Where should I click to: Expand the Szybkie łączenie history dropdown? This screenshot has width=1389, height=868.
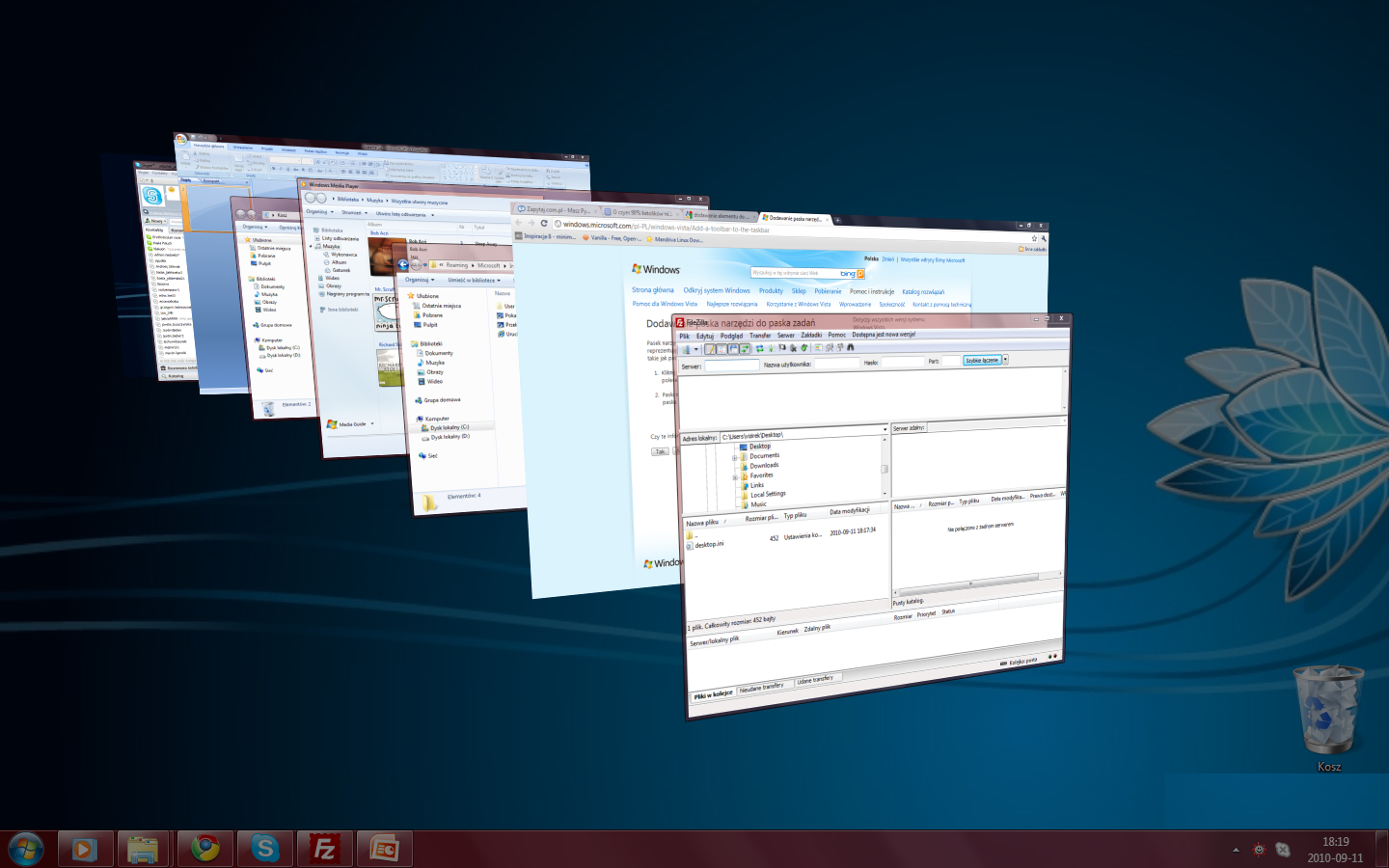(1005, 360)
